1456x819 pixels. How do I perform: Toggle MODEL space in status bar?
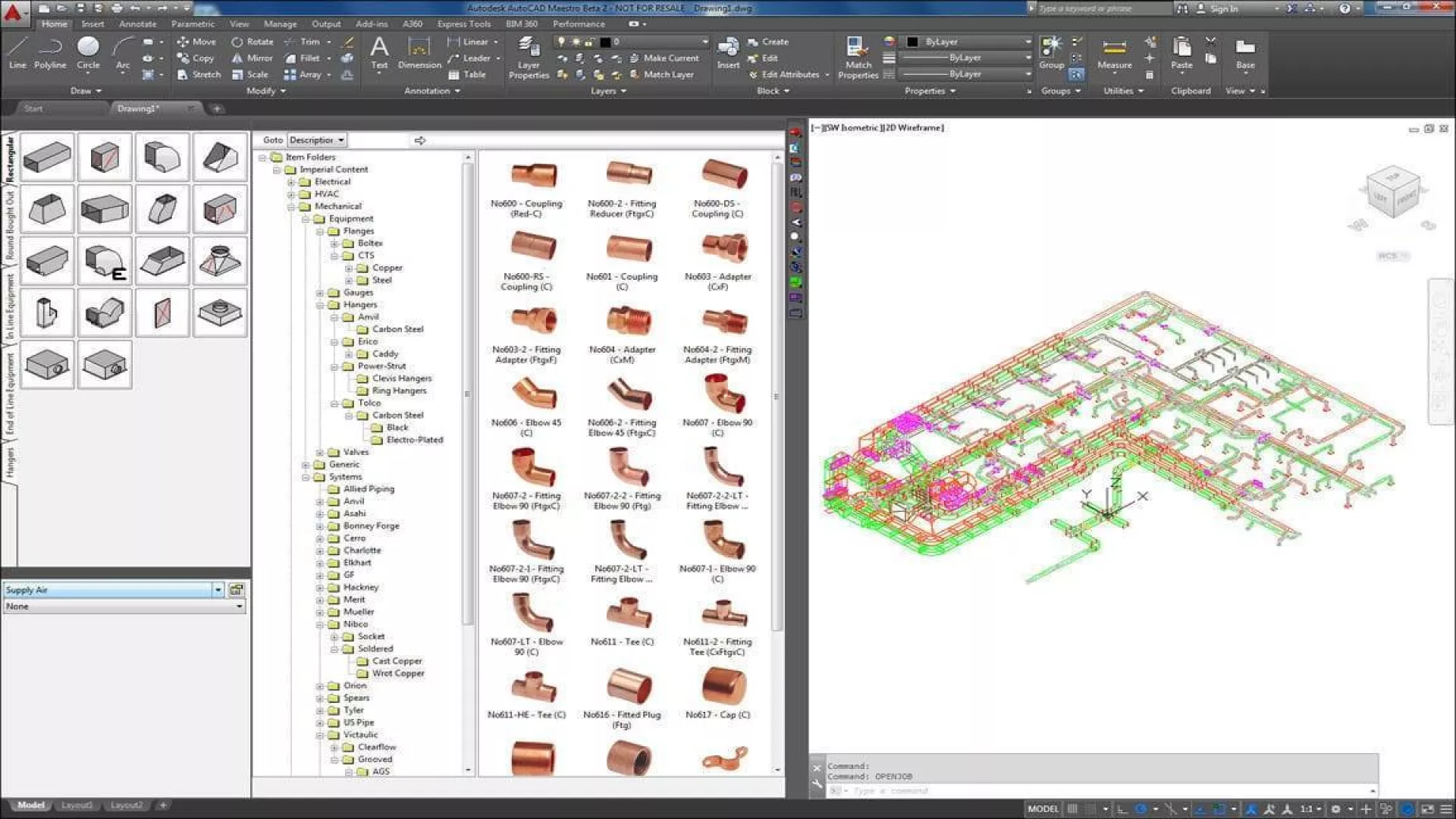pos(1043,809)
